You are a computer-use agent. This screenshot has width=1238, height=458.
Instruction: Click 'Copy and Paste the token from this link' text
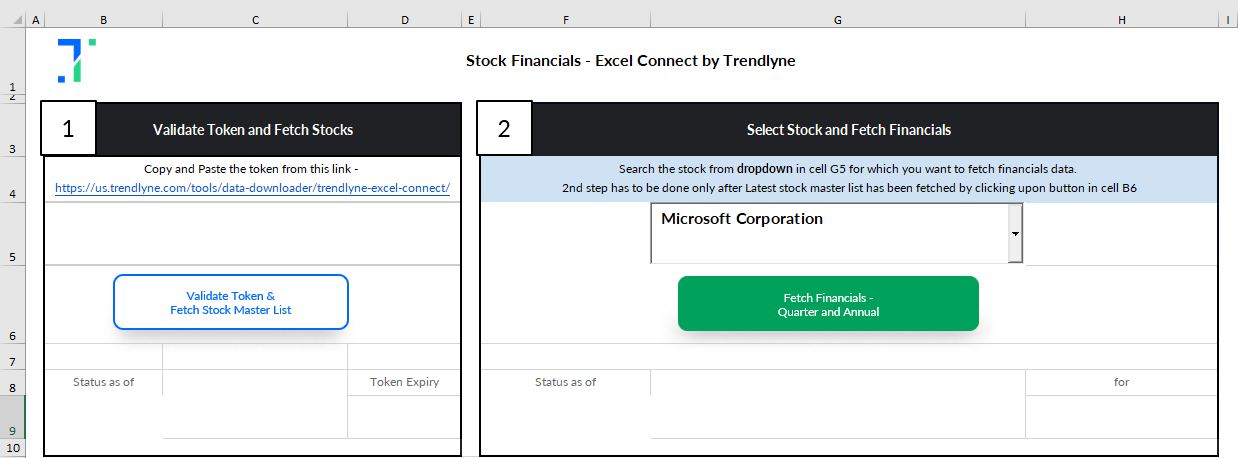(252, 169)
